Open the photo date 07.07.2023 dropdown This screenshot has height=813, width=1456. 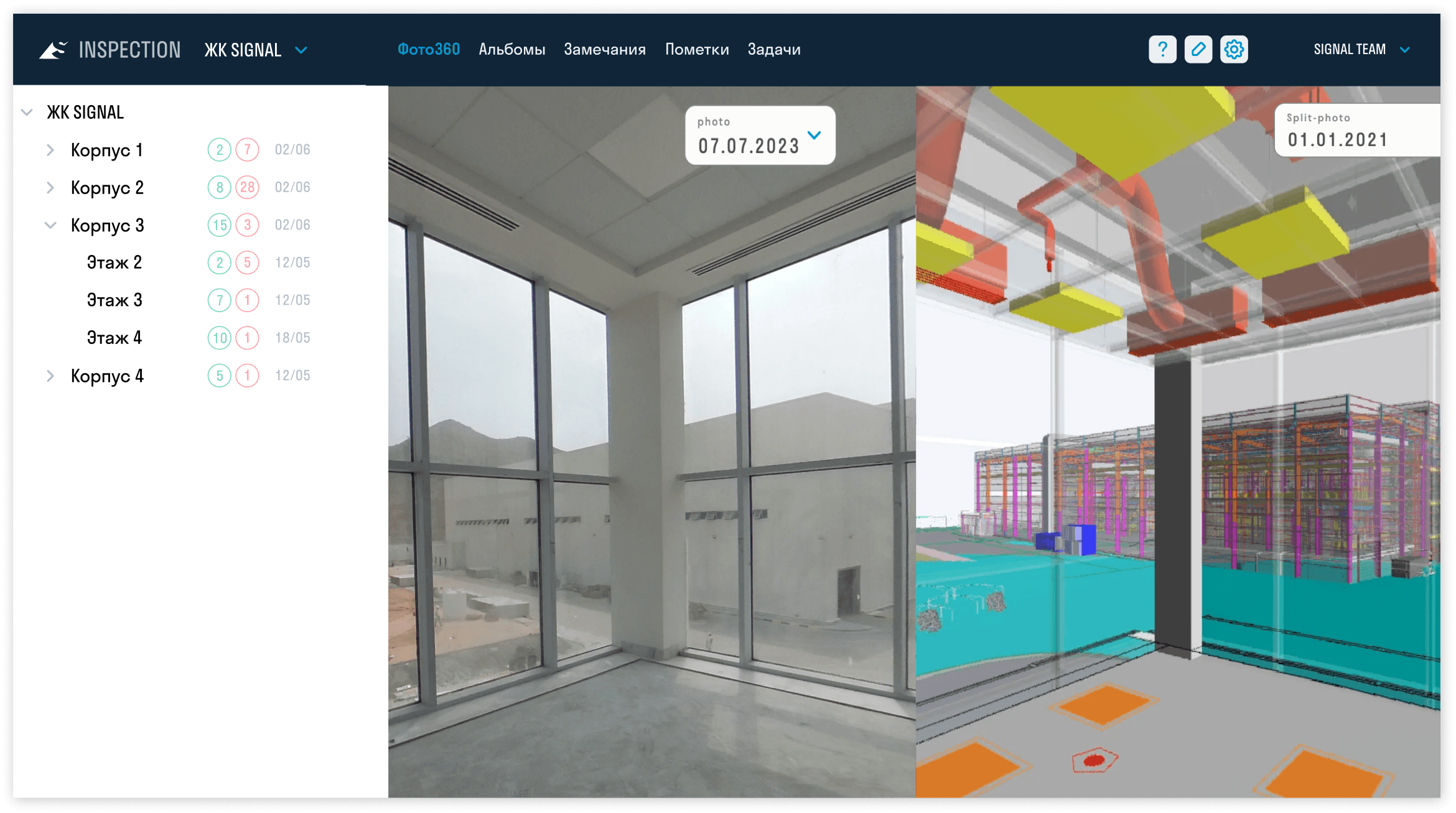(x=814, y=135)
